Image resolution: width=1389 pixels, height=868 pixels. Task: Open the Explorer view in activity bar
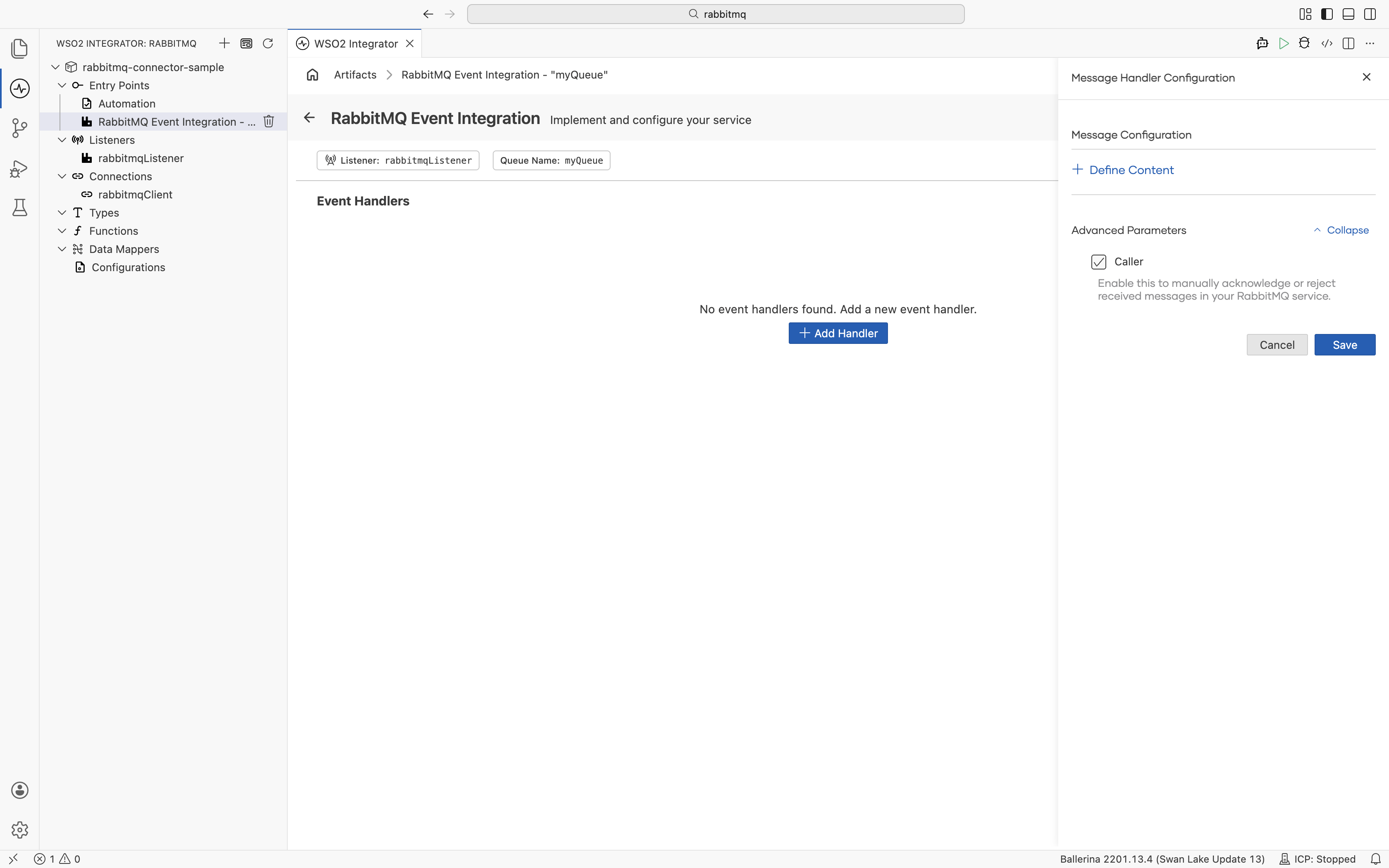[x=19, y=48]
